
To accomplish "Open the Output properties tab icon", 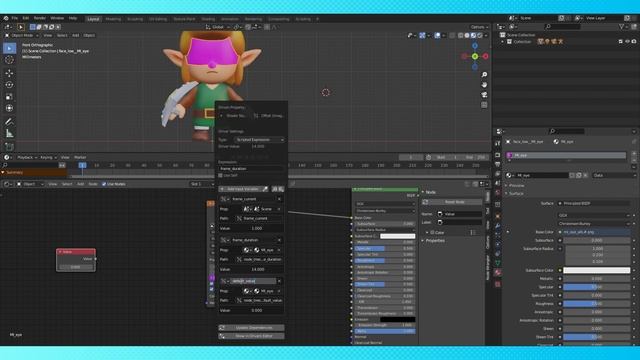I will click(498, 164).
